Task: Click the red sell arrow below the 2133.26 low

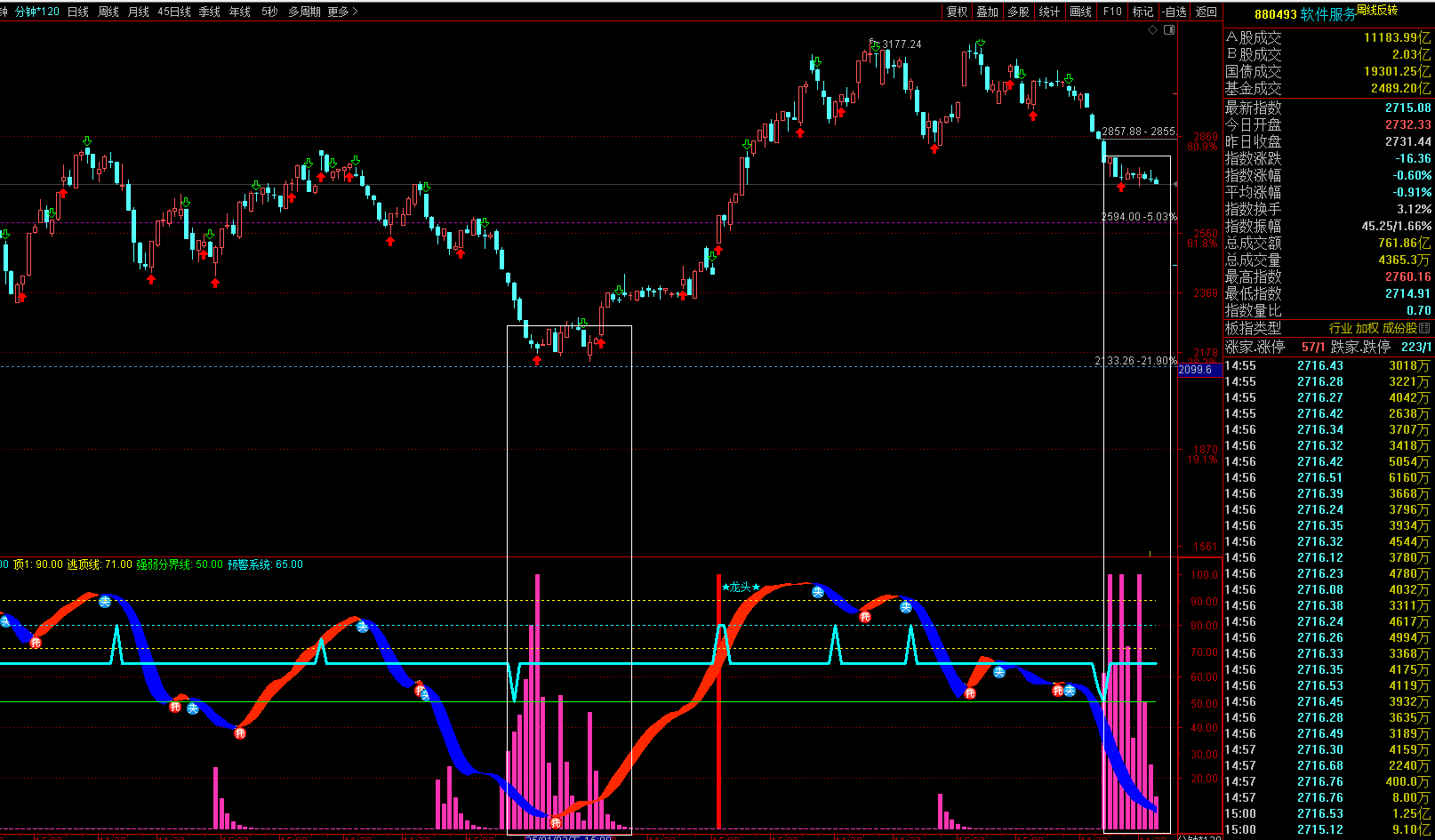Action: click(x=537, y=360)
